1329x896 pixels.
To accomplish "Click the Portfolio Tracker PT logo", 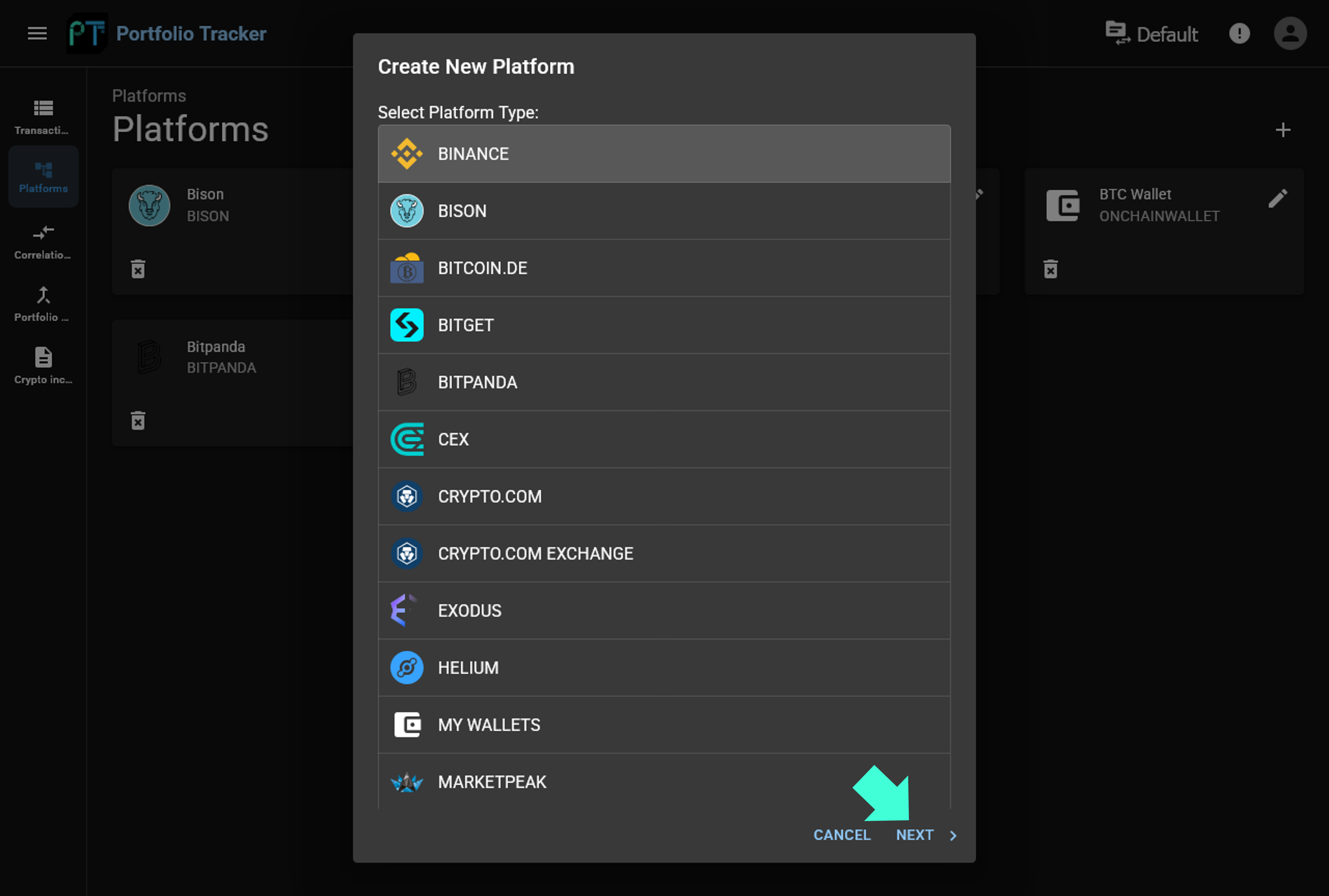I will tap(87, 33).
